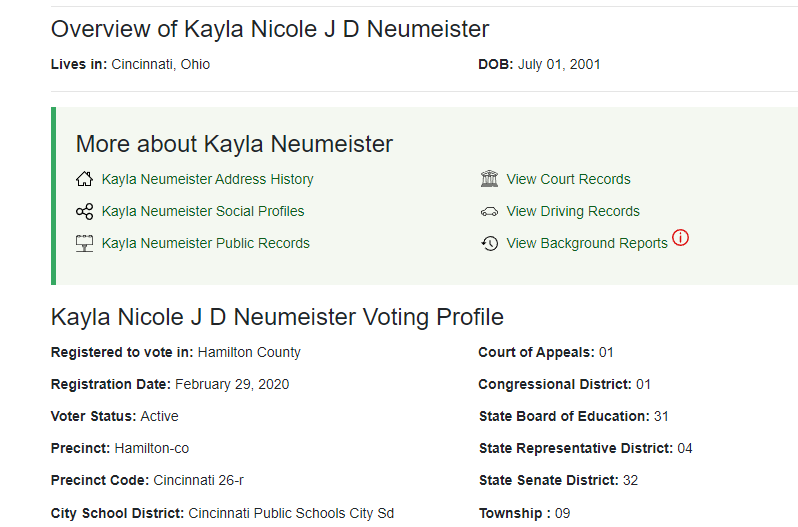Image resolution: width=798 pixels, height=527 pixels.
Task: Open Kayla Neumeister Social Profiles link
Action: coord(203,211)
